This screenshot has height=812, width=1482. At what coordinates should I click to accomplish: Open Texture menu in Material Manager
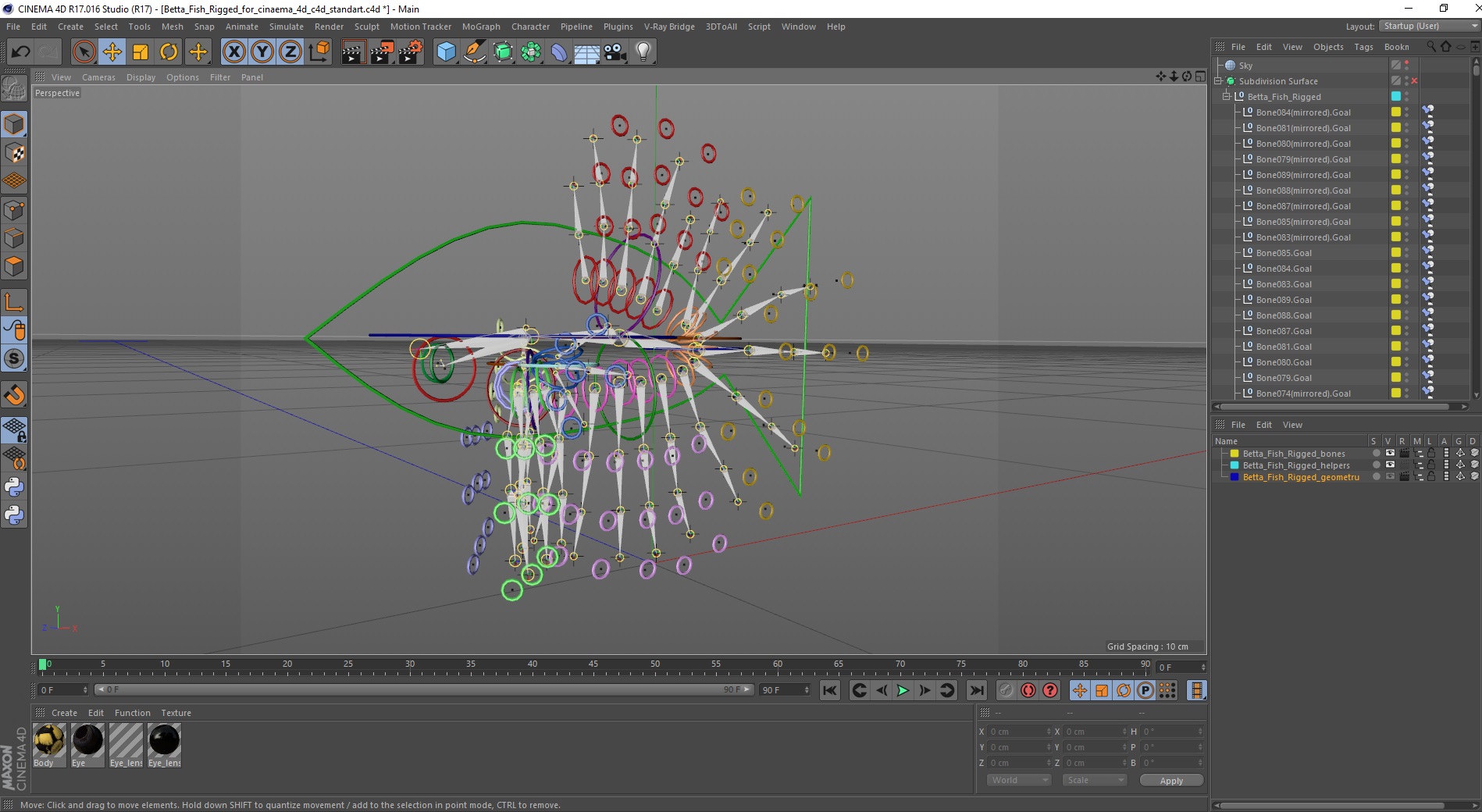point(176,713)
